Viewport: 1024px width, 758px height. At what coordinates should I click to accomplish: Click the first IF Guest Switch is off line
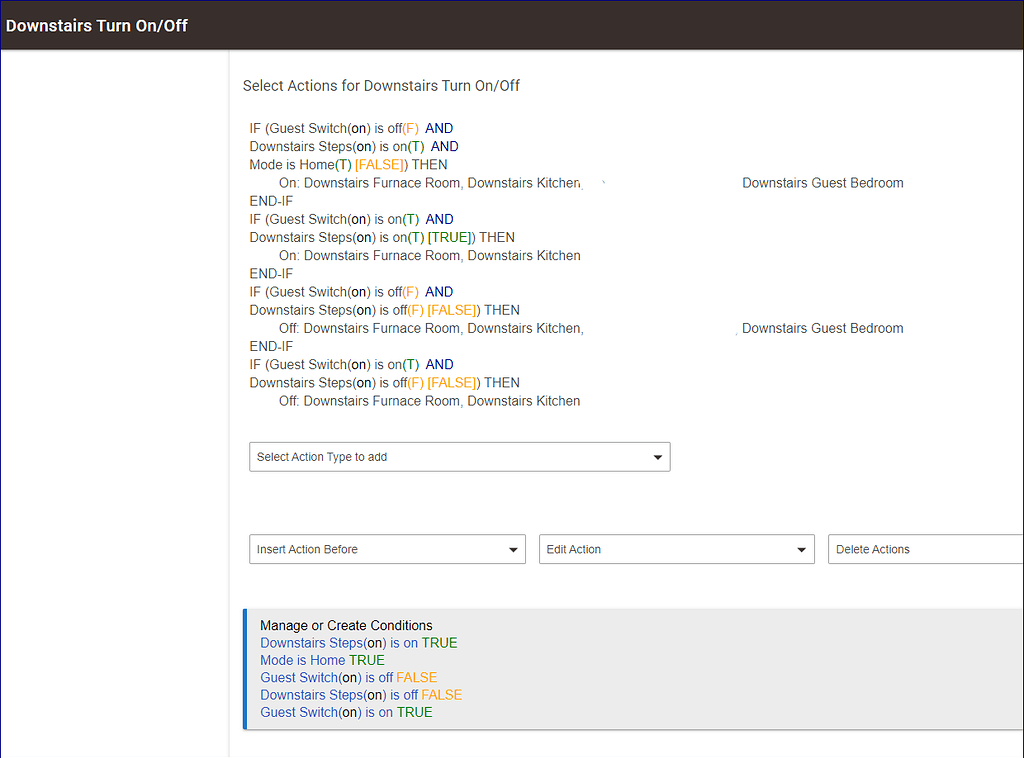[x=351, y=129]
